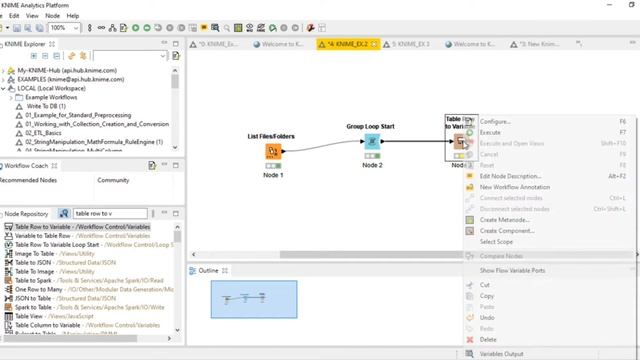
Task: Click the red wrench toolbar icon
Action: [x=311, y=28]
